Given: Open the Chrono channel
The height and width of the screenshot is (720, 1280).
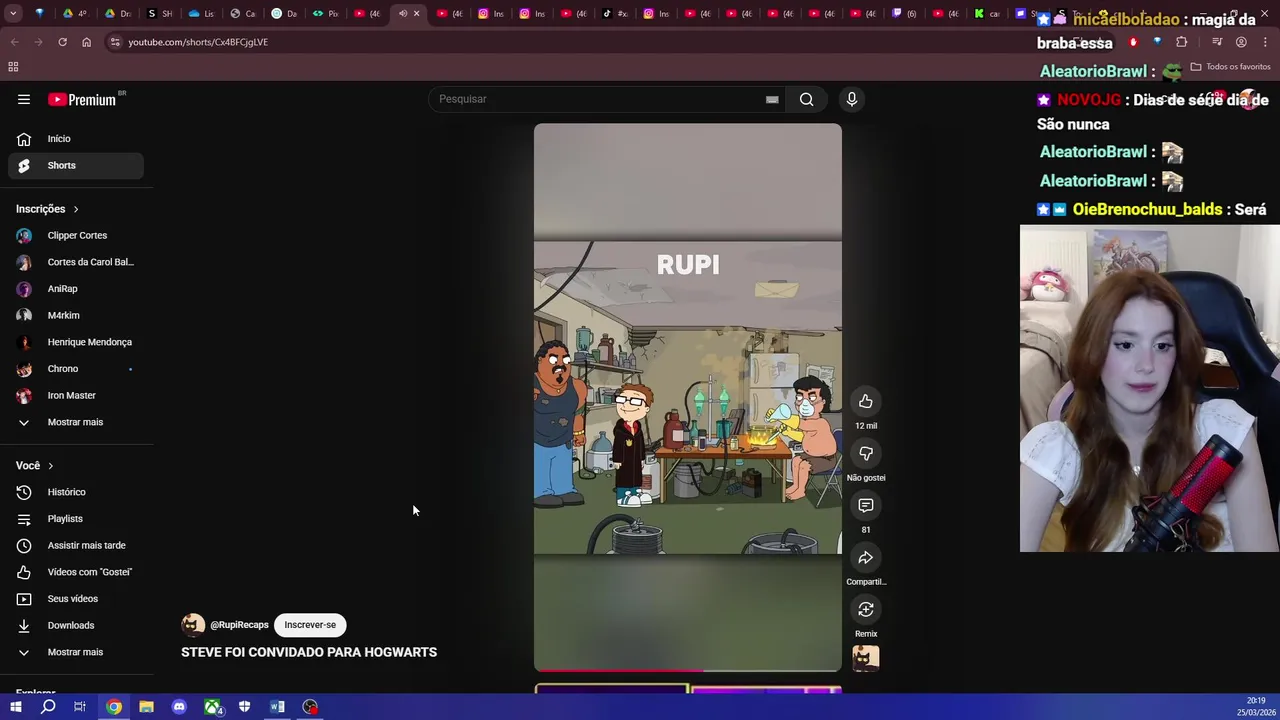Looking at the screenshot, I should pyautogui.click(x=76, y=369).
